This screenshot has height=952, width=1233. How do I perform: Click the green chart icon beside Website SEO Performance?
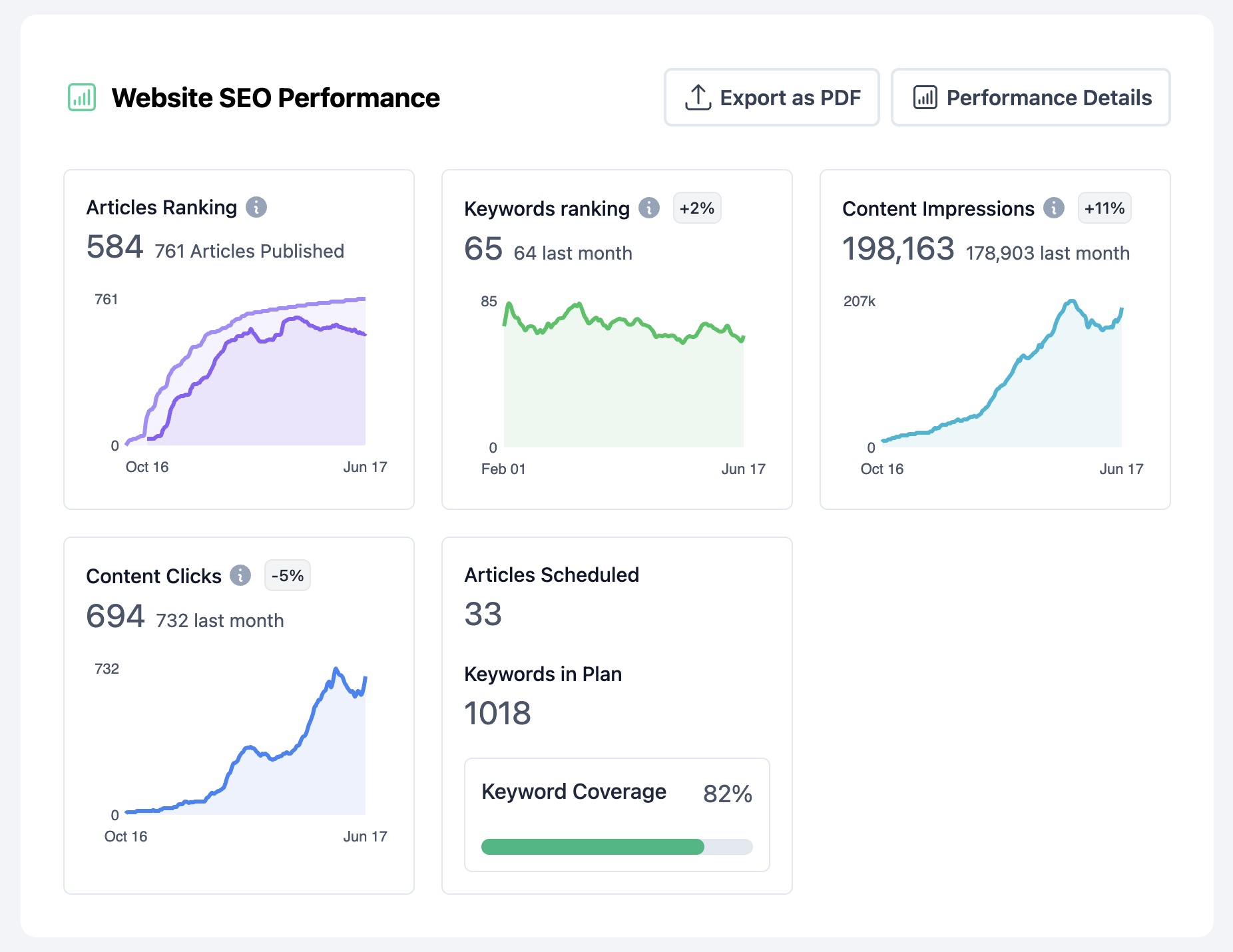point(82,97)
